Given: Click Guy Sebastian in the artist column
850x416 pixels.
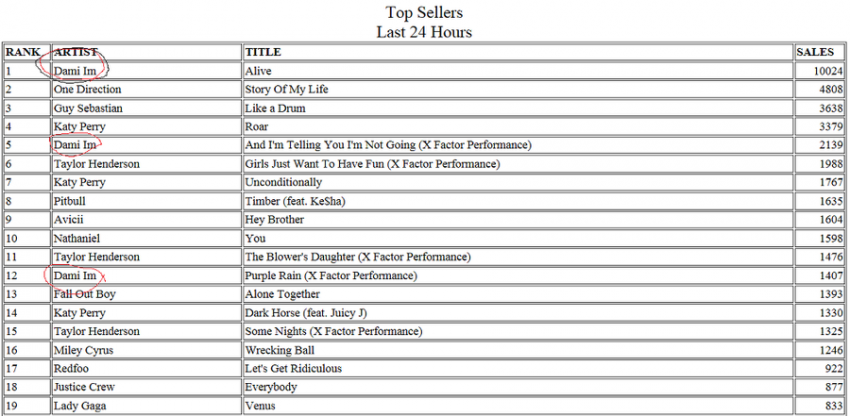Looking at the screenshot, I should coord(88,108).
